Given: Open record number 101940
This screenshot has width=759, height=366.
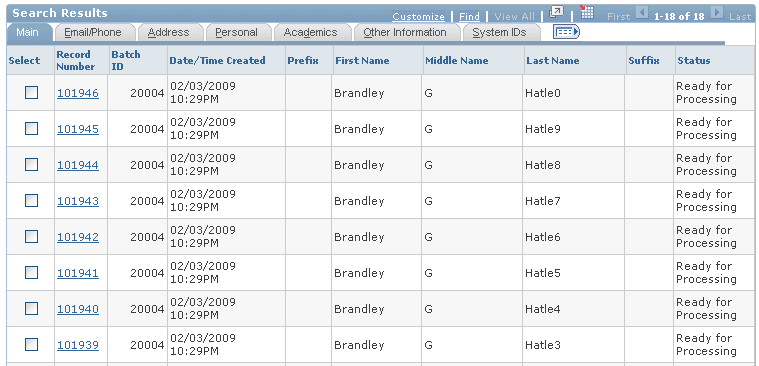Looking at the screenshot, I should click(x=78, y=309).
